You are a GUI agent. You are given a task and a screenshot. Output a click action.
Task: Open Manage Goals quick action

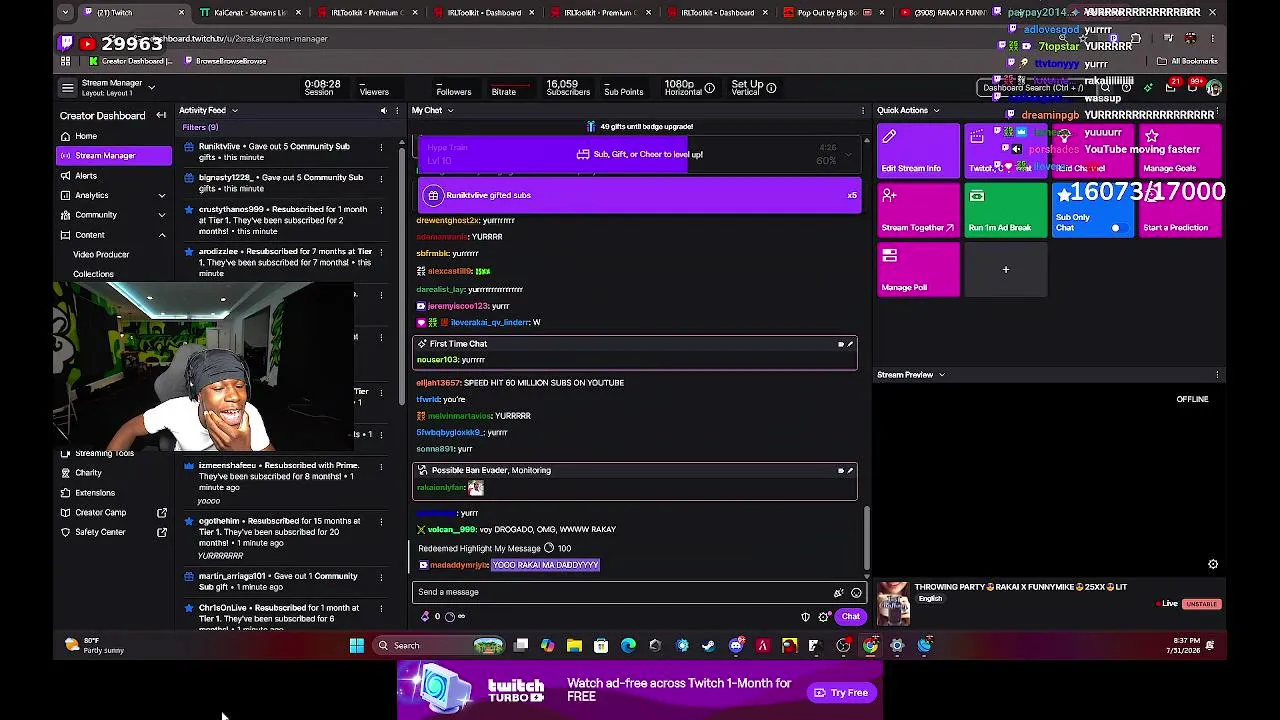pyautogui.click(x=1180, y=150)
